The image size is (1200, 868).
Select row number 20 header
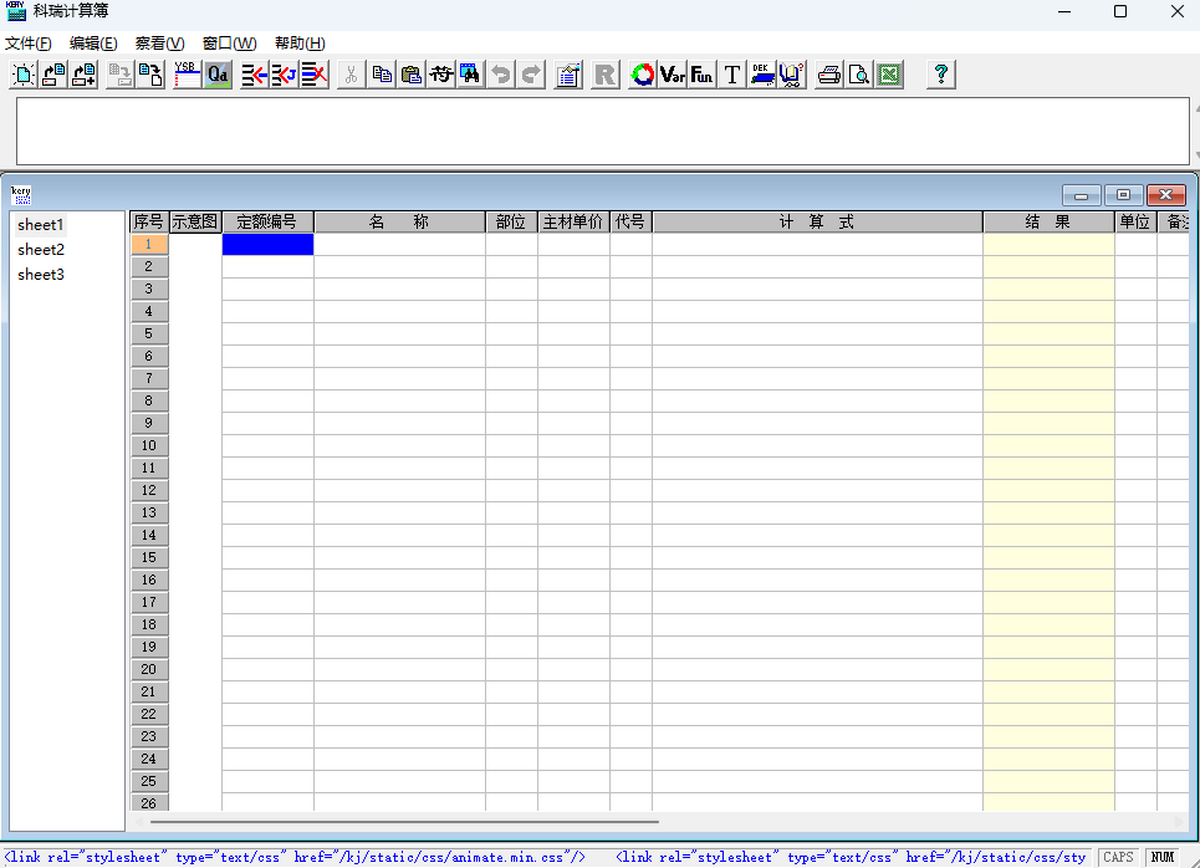149,670
